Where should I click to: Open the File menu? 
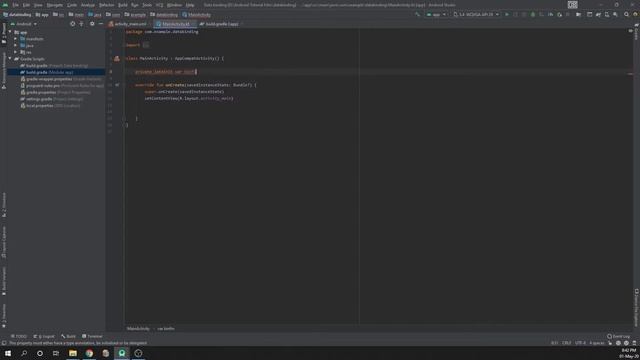(x=15, y=5)
